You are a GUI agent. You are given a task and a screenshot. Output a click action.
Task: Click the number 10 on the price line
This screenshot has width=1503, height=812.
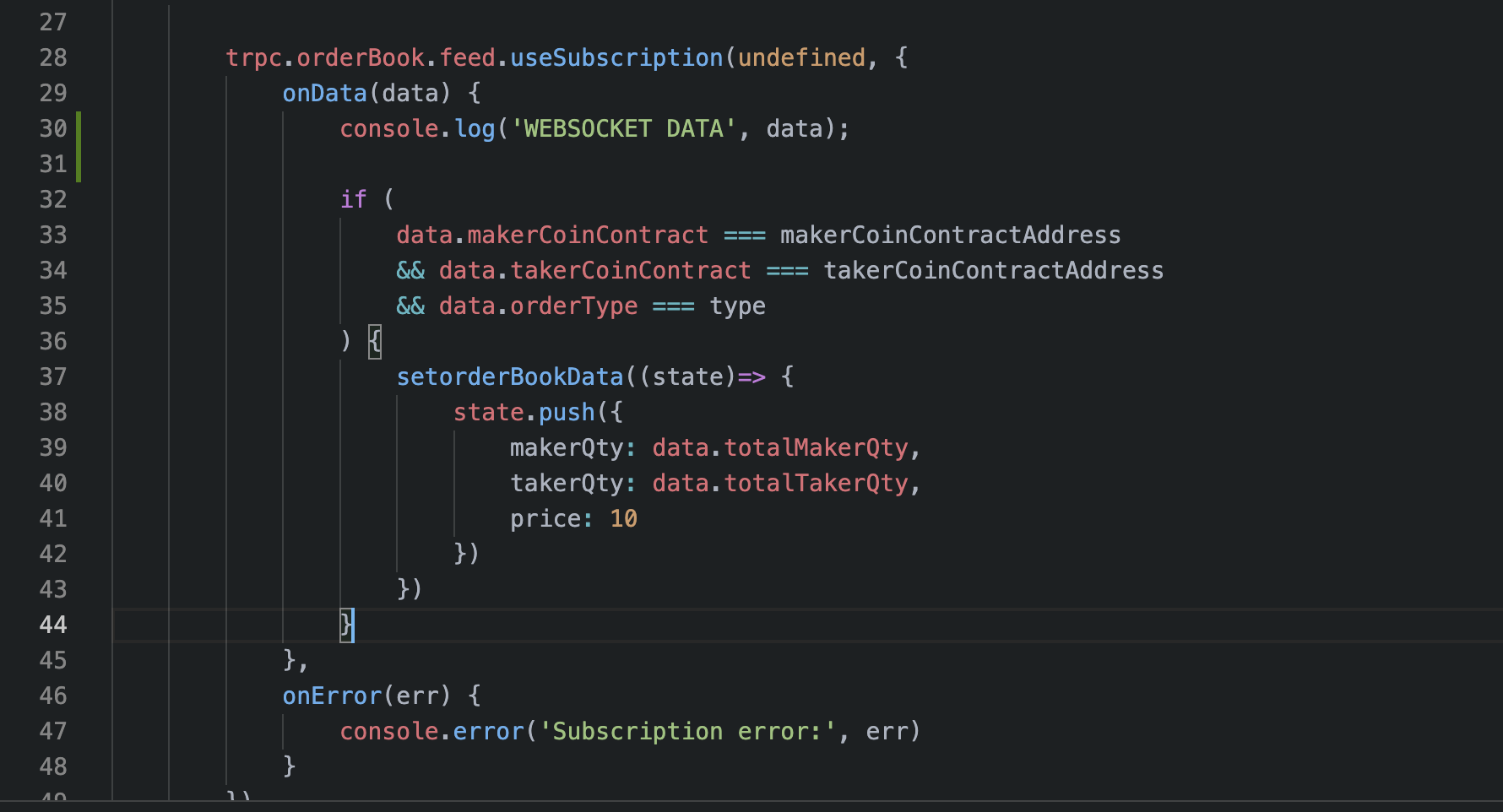coord(623,518)
